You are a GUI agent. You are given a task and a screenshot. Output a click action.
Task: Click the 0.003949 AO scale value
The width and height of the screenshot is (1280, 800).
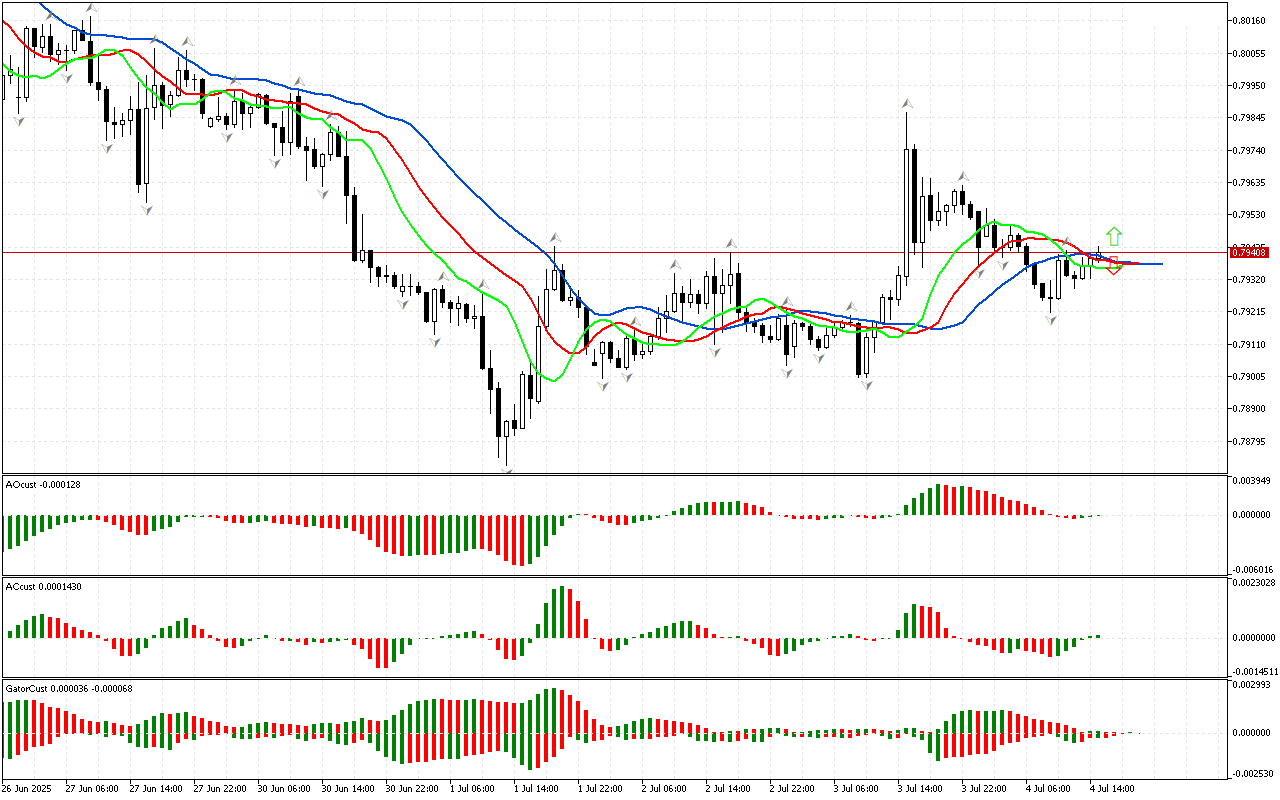(x=1252, y=481)
